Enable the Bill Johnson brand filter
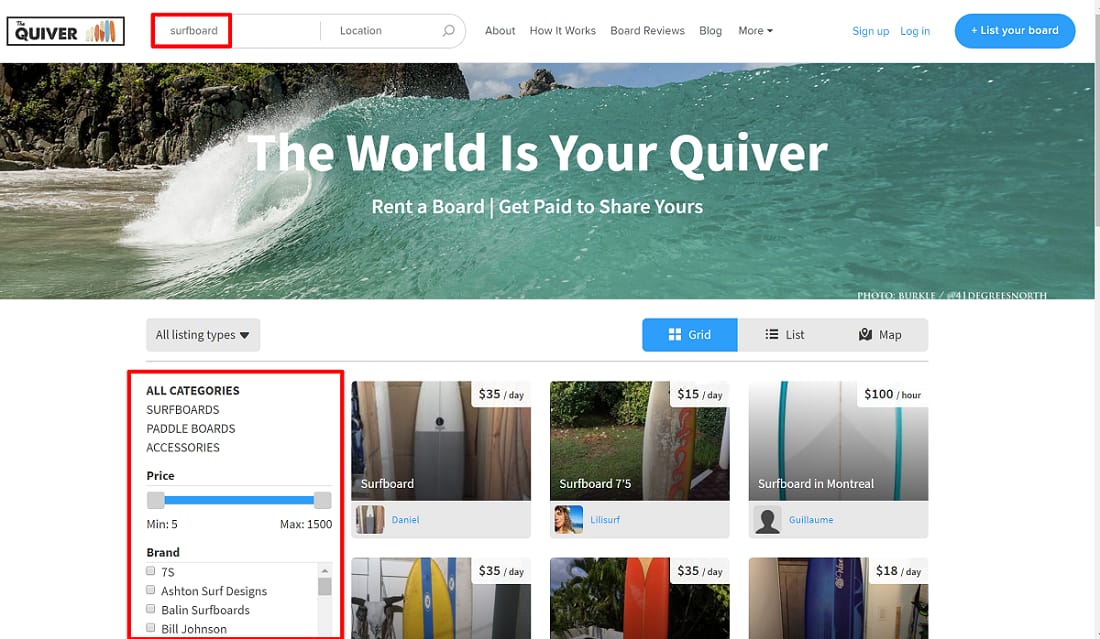Image resolution: width=1100 pixels, height=639 pixels. 150,628
